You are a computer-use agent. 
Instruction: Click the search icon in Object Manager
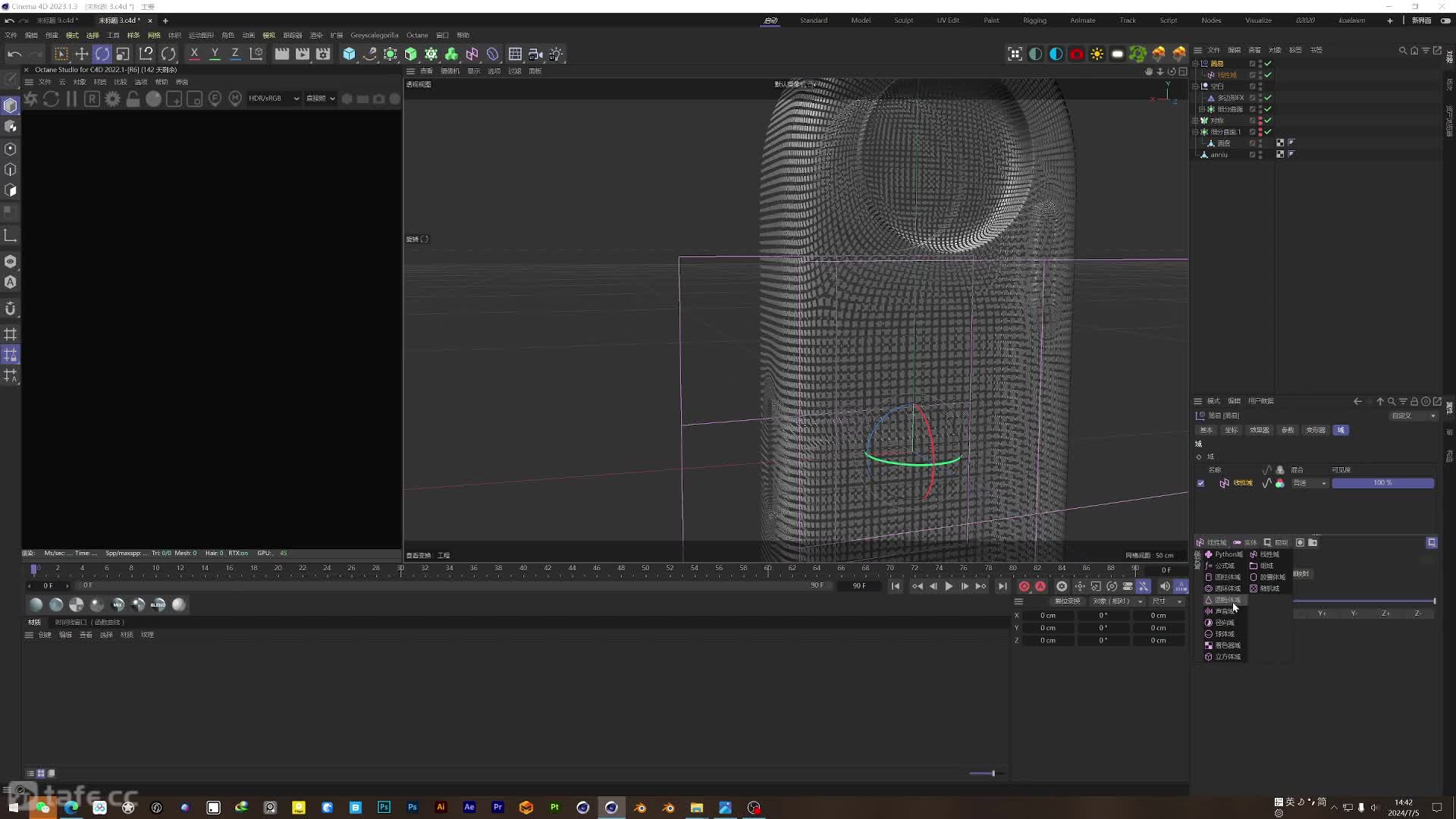click(x=1402, y=50)
